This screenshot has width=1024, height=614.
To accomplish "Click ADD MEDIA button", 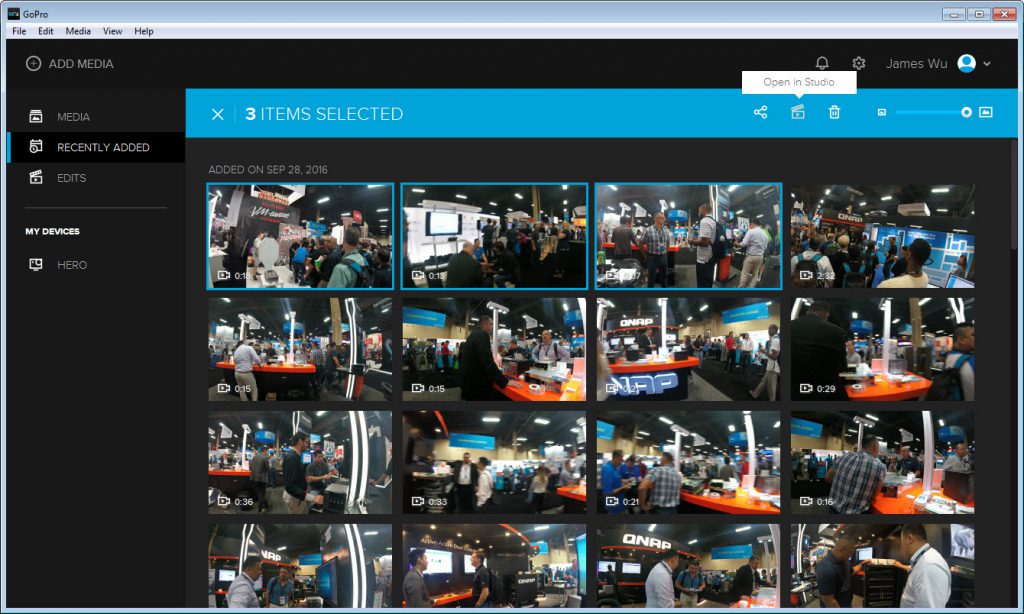I will pyautogui.click(x=69, y=63).
